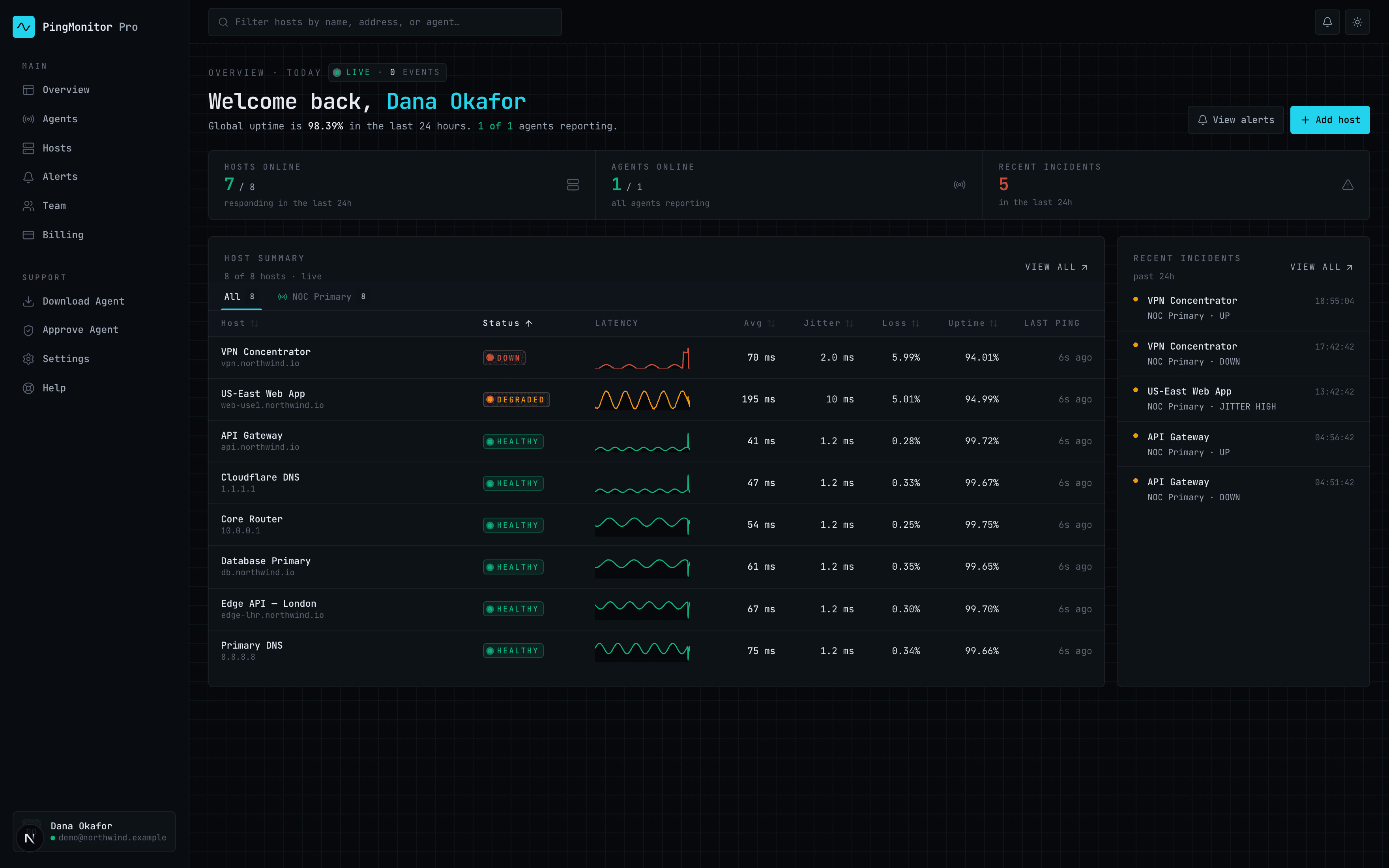The image size is (1389, 868).
Task: Open the Database Primary host row
Action: click(x=656, y=567)
